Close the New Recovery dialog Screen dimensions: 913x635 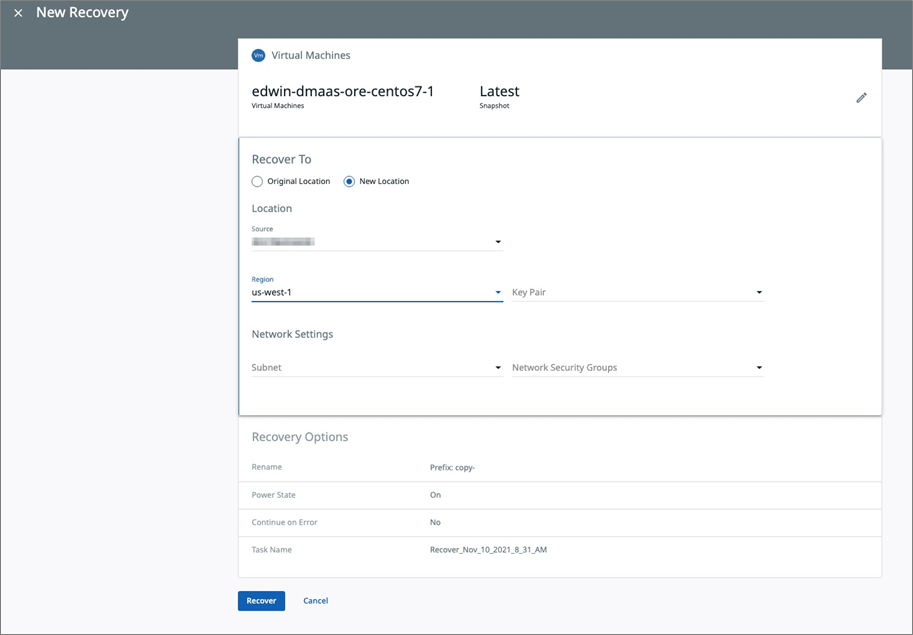pyautogui.click(x=18, y=12)
